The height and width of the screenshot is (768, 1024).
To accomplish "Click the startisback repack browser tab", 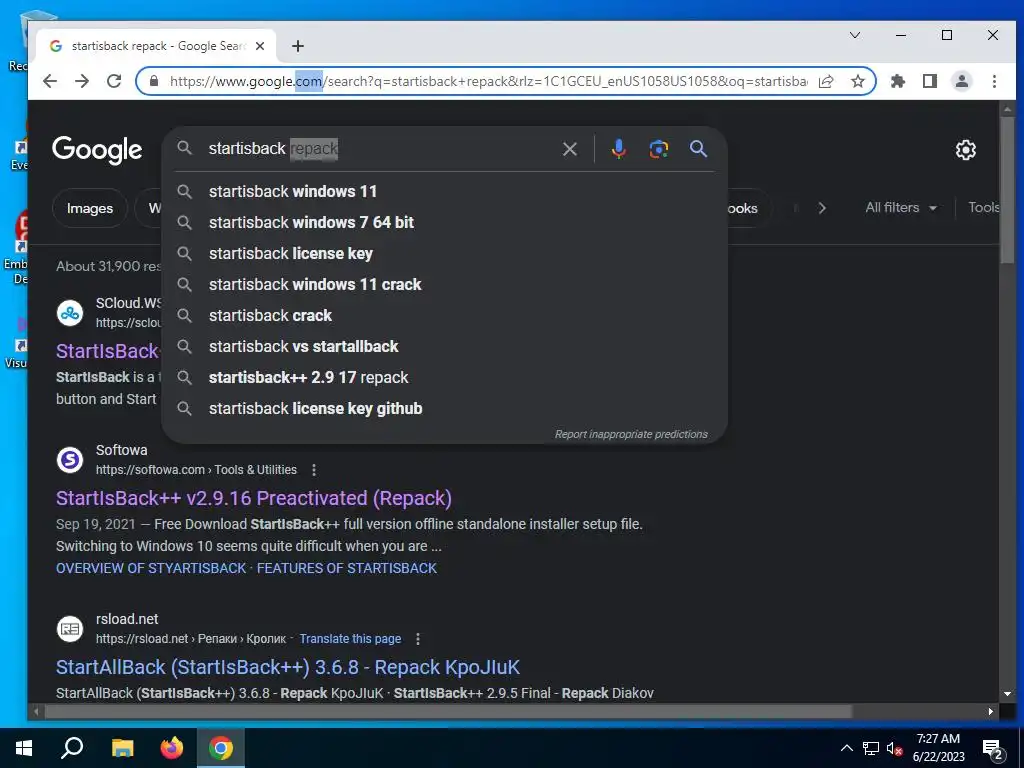I will click(155, 46).
